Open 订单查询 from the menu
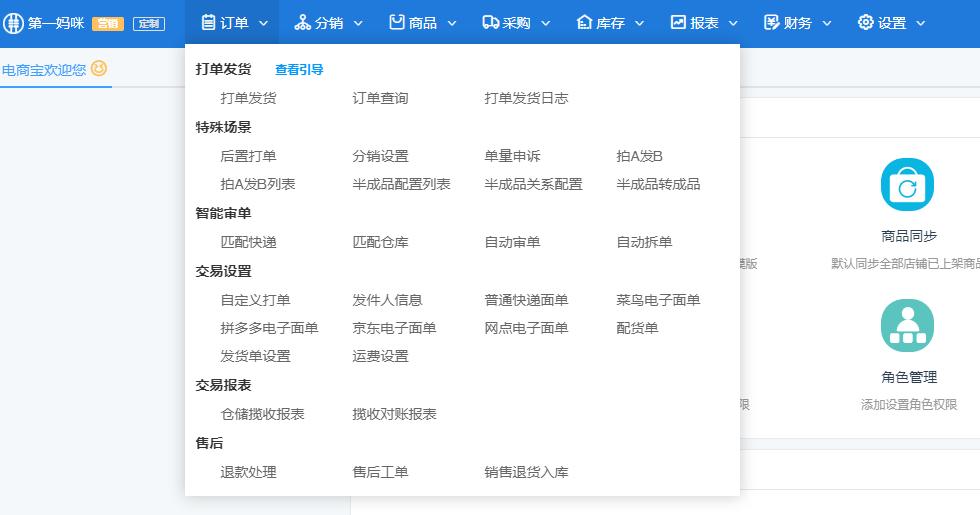980x515 pixels. click(x=380, y=98)
